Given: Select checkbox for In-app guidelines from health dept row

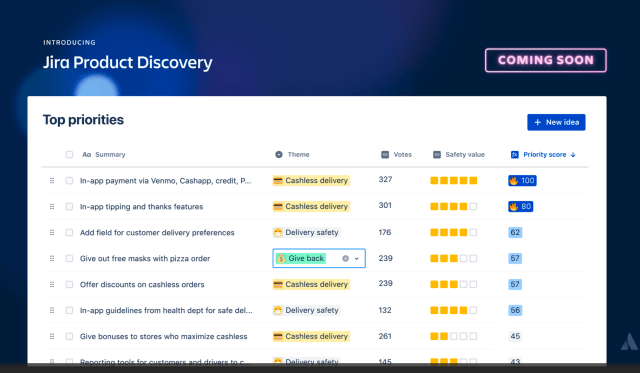Looking at the screenshot, I should click(69, 310).
